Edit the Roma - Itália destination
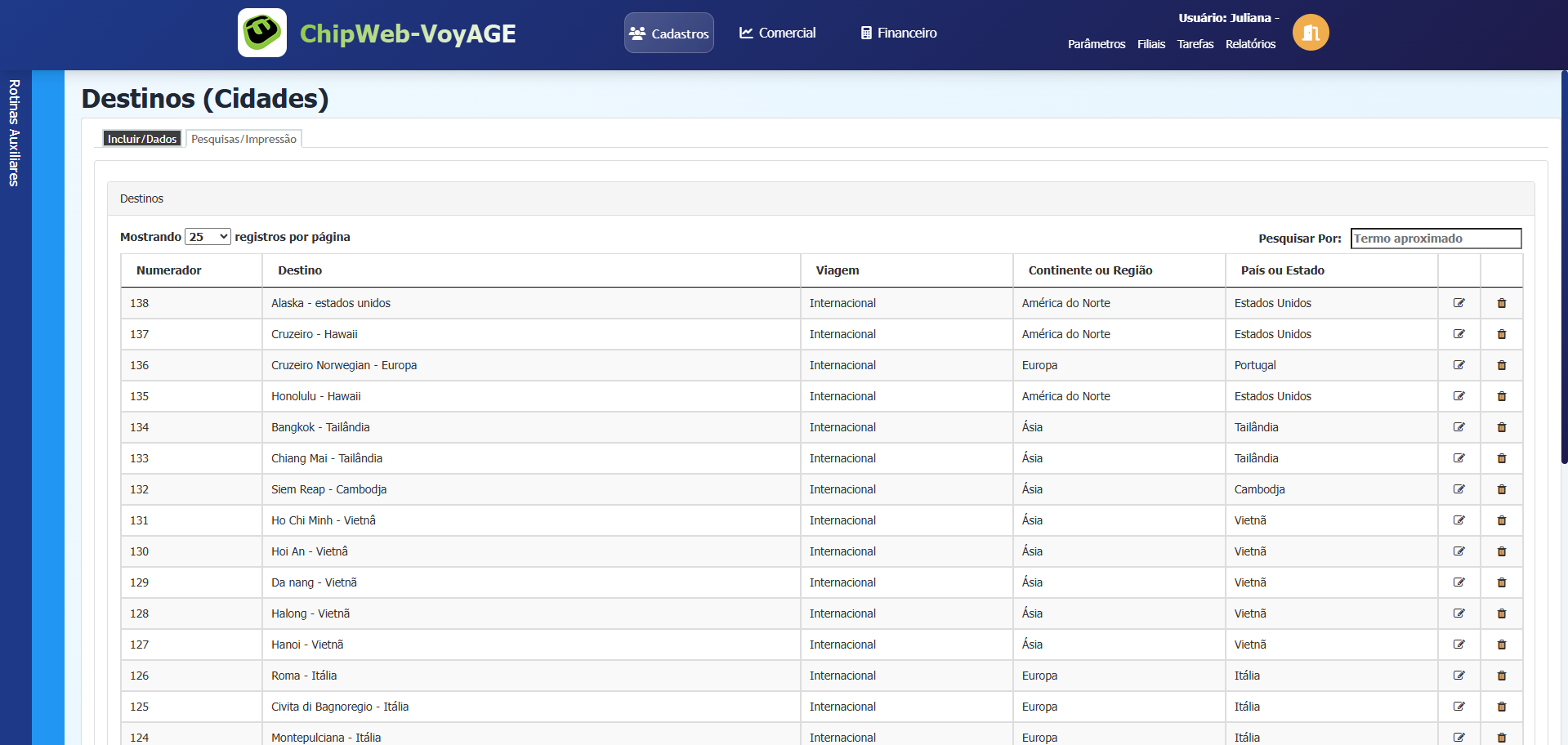 [1459, 676]
